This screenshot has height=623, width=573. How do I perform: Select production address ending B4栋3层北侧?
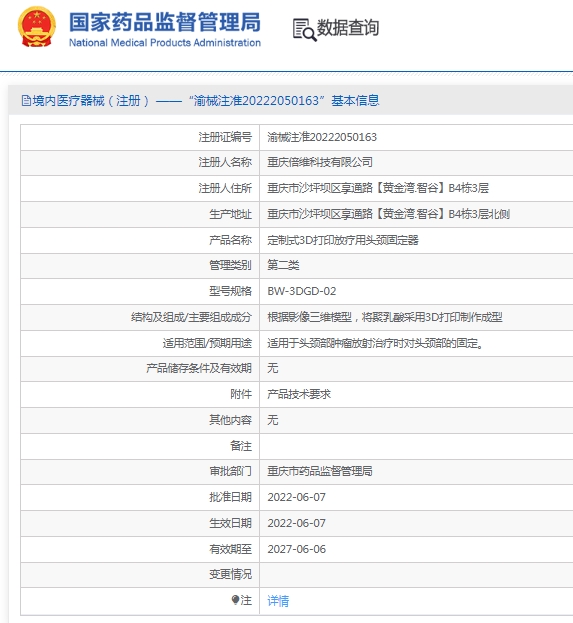(388, 214)
